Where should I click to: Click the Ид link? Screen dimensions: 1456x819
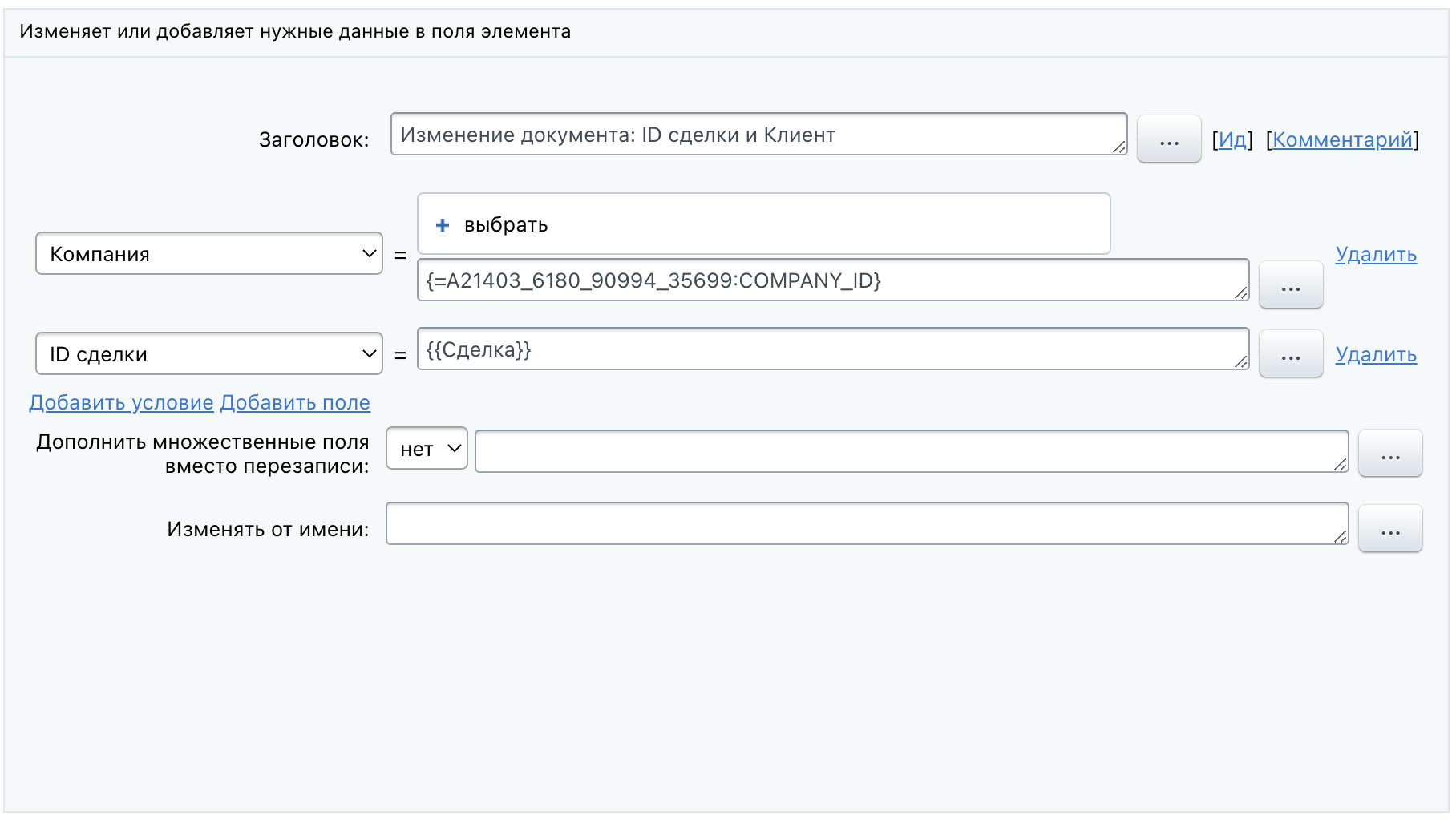coord(1232,140)
